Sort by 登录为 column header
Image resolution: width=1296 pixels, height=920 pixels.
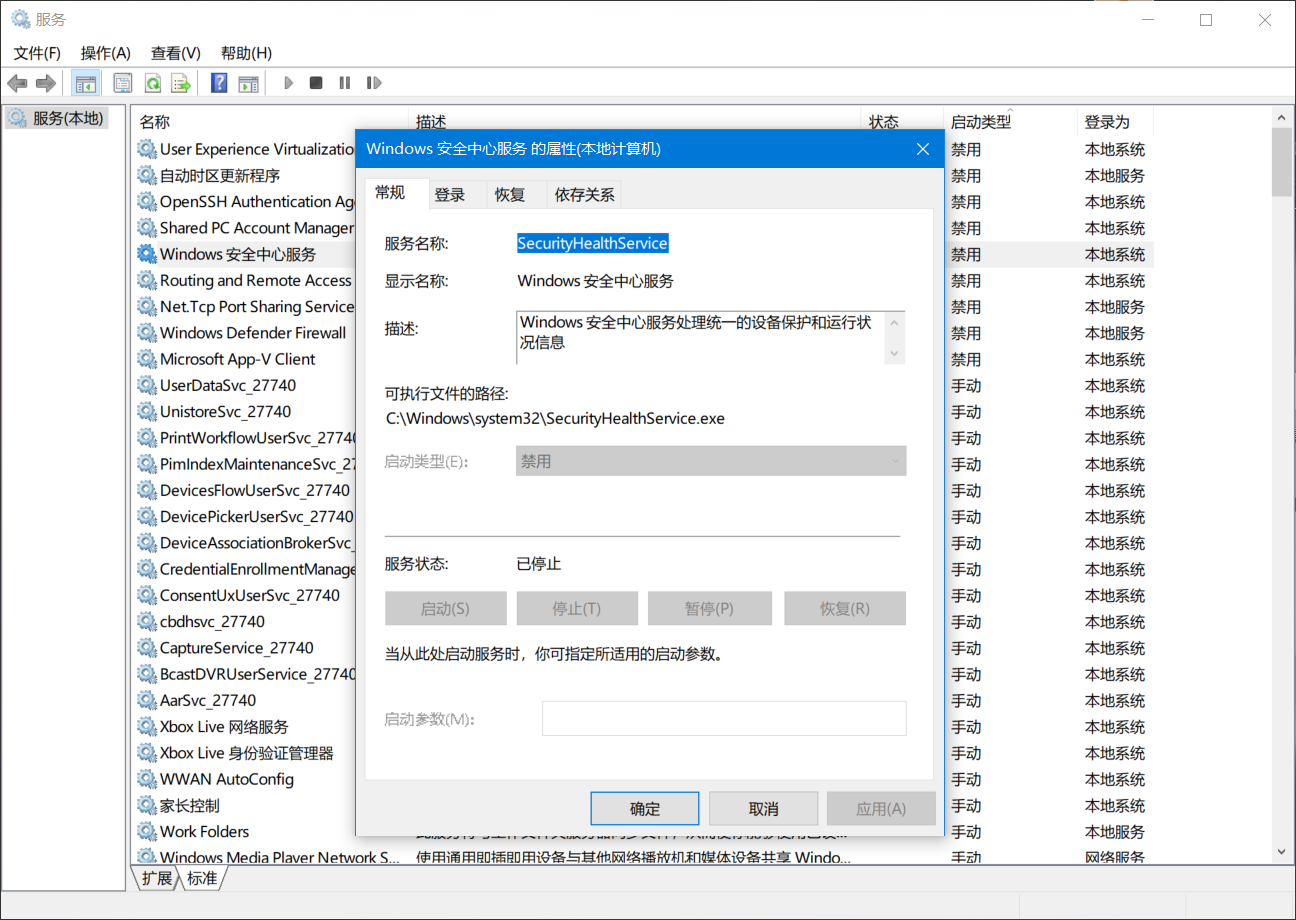click(1115, 121)
